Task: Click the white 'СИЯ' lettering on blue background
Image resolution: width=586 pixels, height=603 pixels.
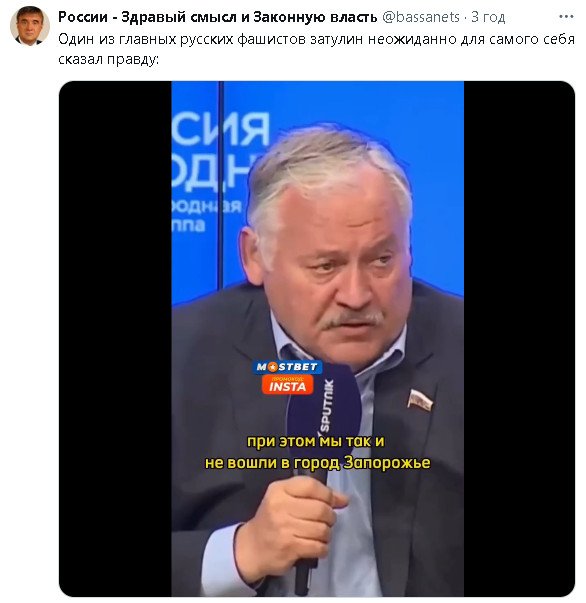Action: pos(220,129)
